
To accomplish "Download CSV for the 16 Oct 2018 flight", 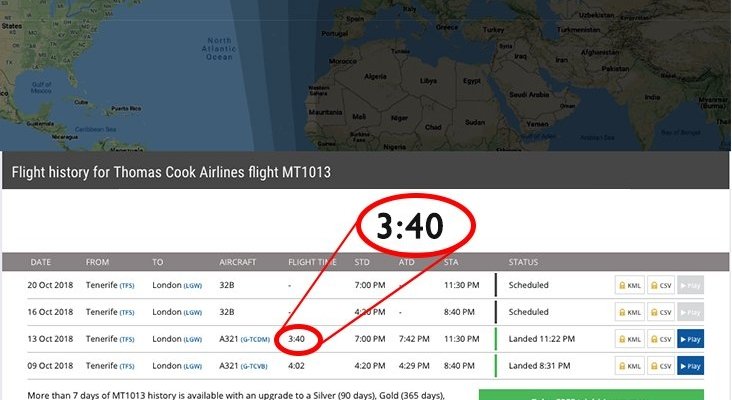I will (661, 312).
